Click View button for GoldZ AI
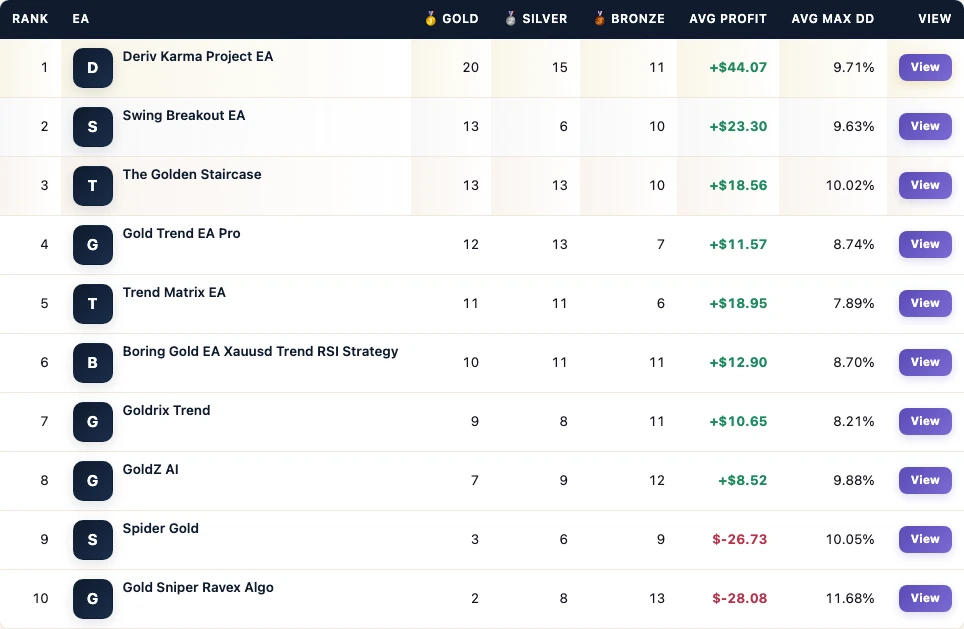Viewport: 964px width, 629px height. point(925,480)
